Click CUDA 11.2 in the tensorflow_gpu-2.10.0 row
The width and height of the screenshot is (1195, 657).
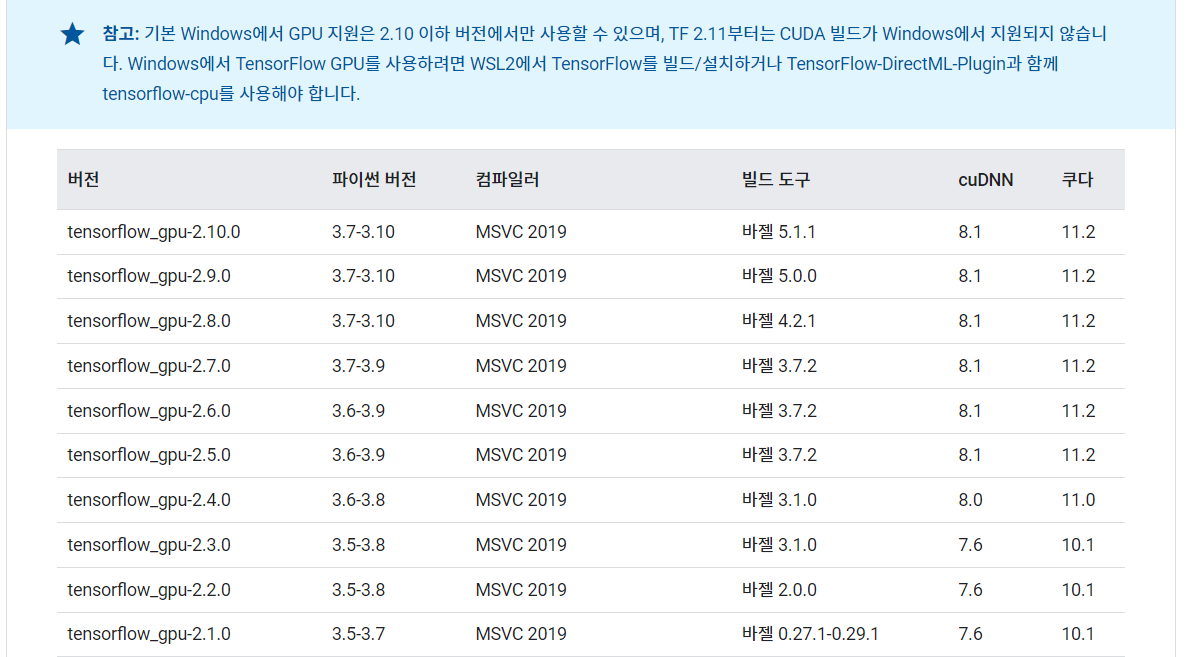click(1078, 232)
